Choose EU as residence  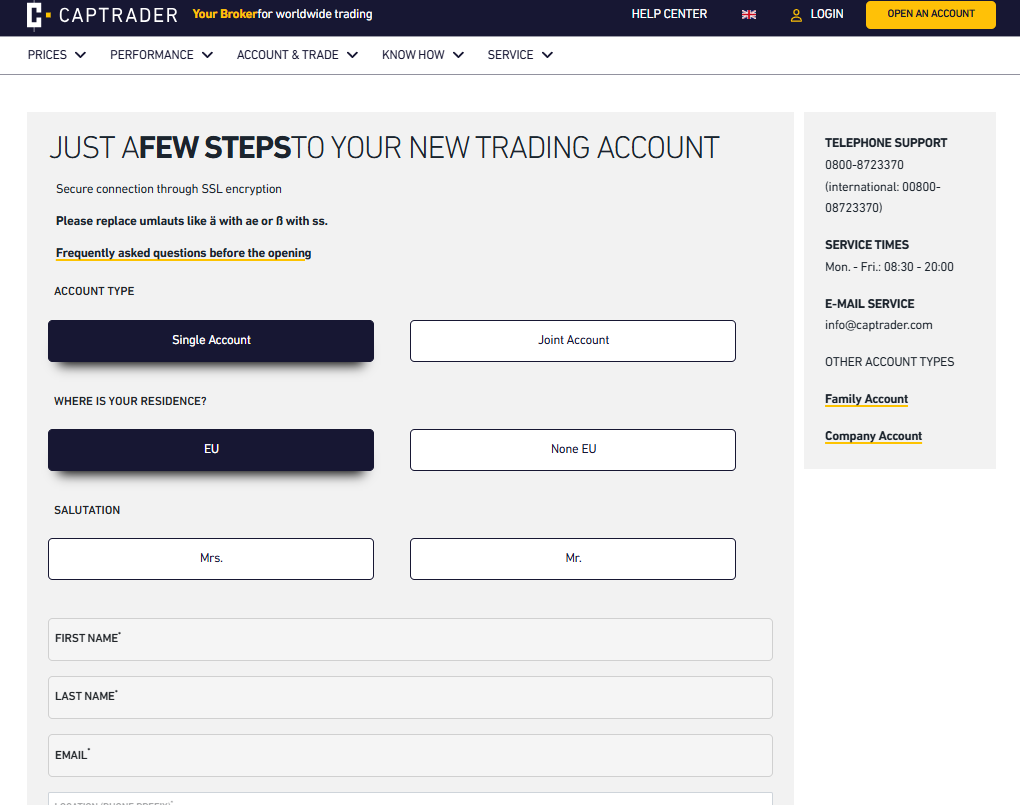(211, 450)
